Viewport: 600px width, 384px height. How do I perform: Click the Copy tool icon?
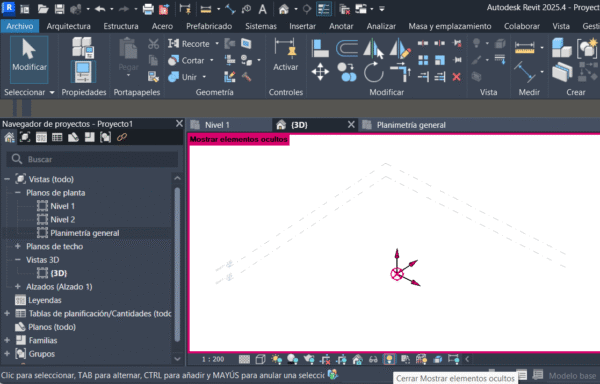click(347, 72)
